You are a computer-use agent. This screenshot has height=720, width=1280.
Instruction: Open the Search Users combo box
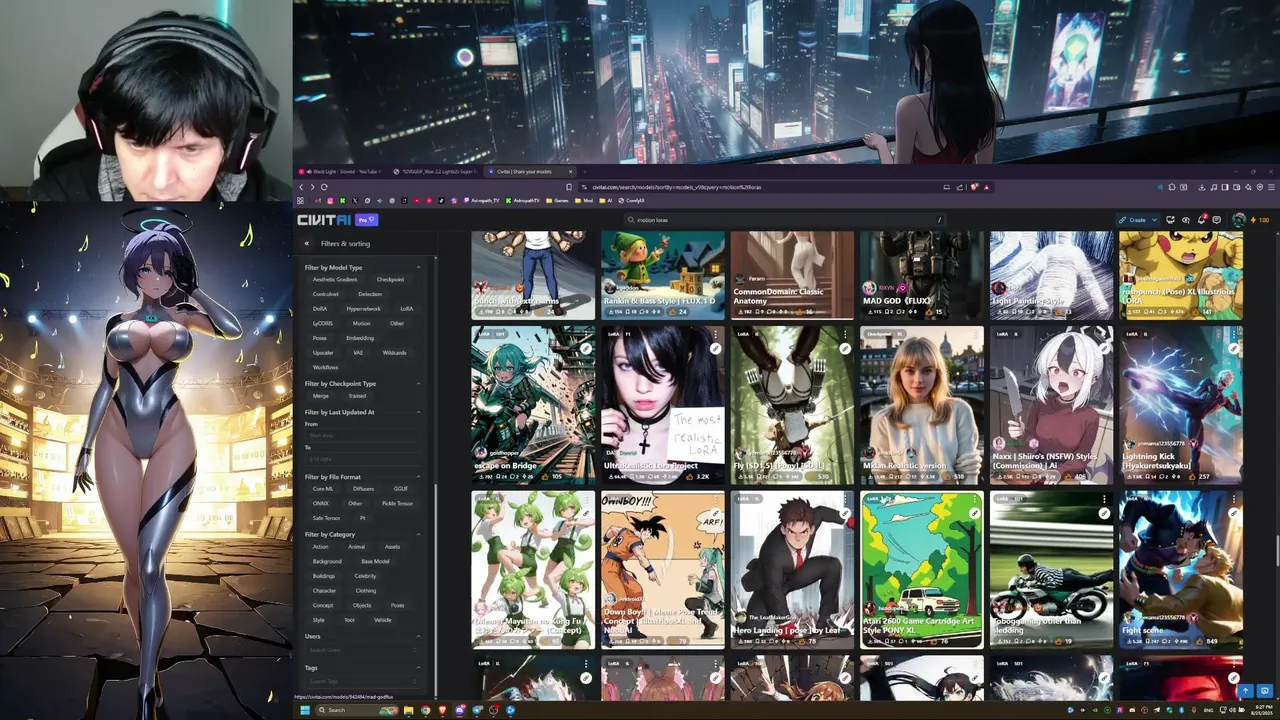point(362,650)
